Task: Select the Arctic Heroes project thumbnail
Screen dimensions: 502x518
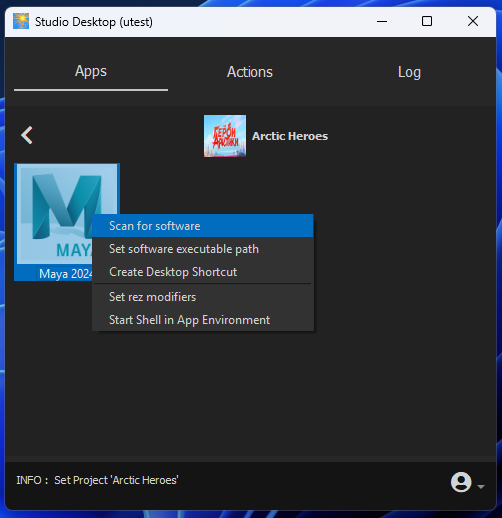Action: tap(225, 136)
